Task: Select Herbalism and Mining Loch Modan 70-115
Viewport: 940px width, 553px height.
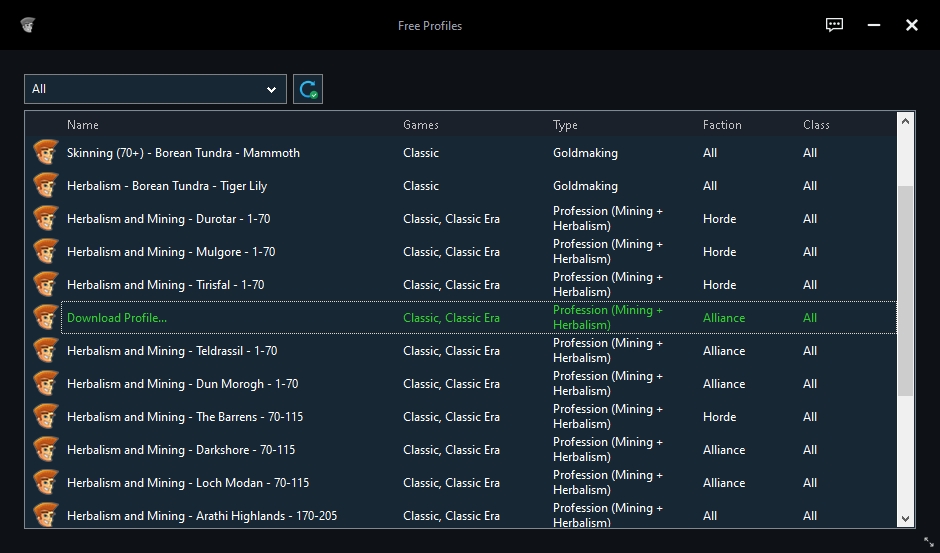Action: coord(188,483)
